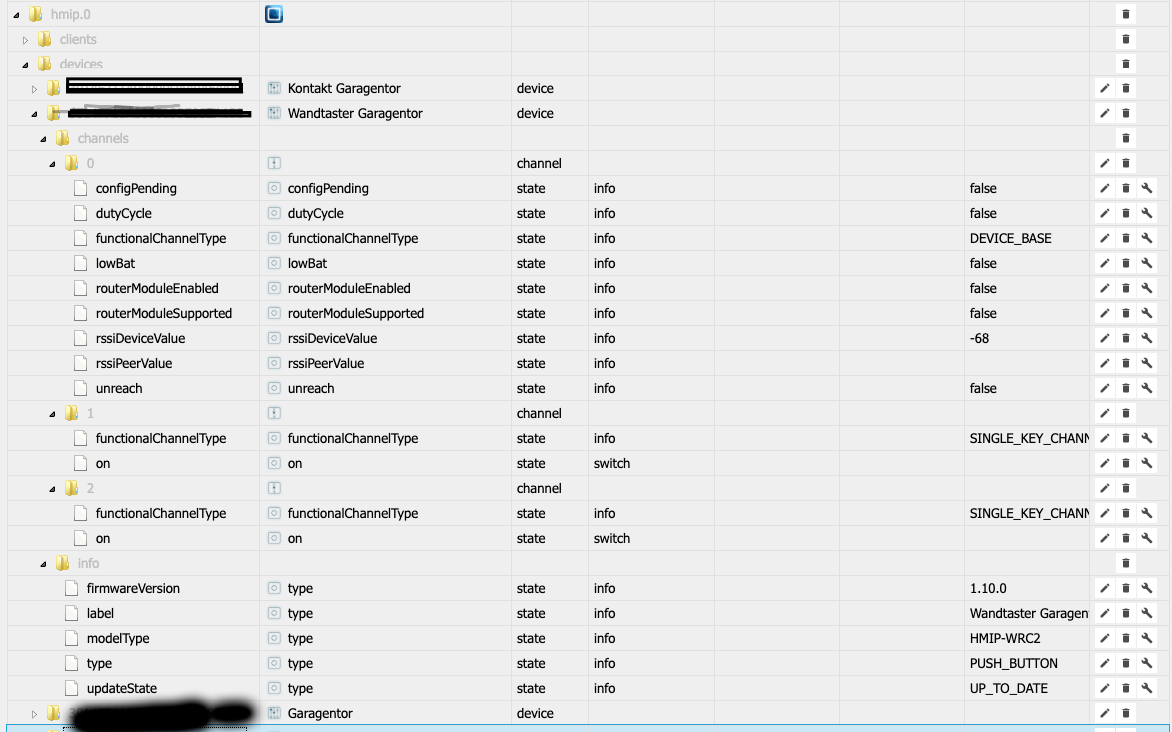Delete the info folder

point(1126,564)
